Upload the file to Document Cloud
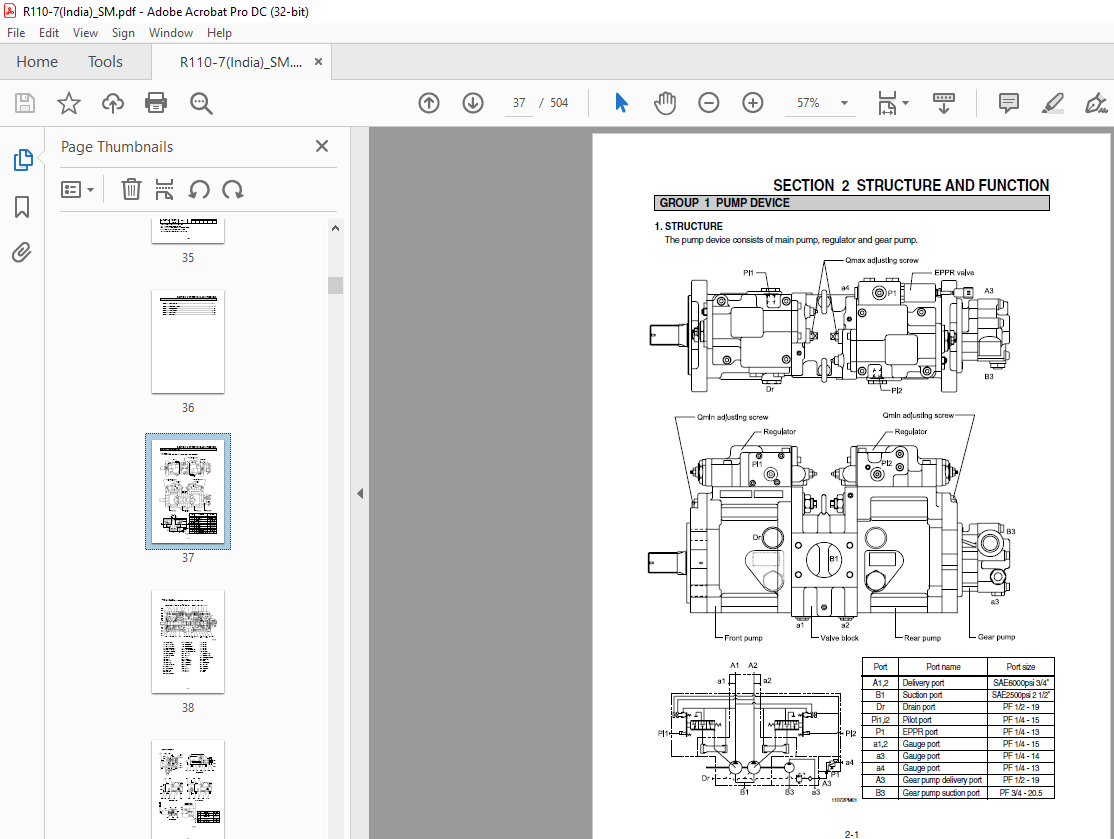The image size is (1114, 839). click(112, 103)
